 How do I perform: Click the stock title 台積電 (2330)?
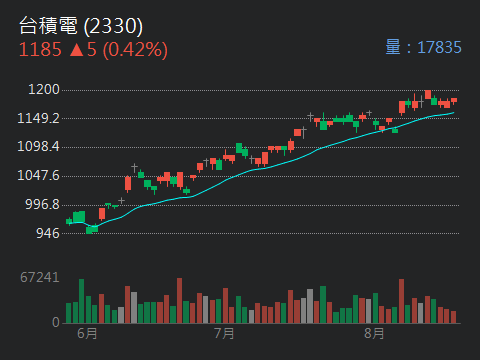coord(81,26)
